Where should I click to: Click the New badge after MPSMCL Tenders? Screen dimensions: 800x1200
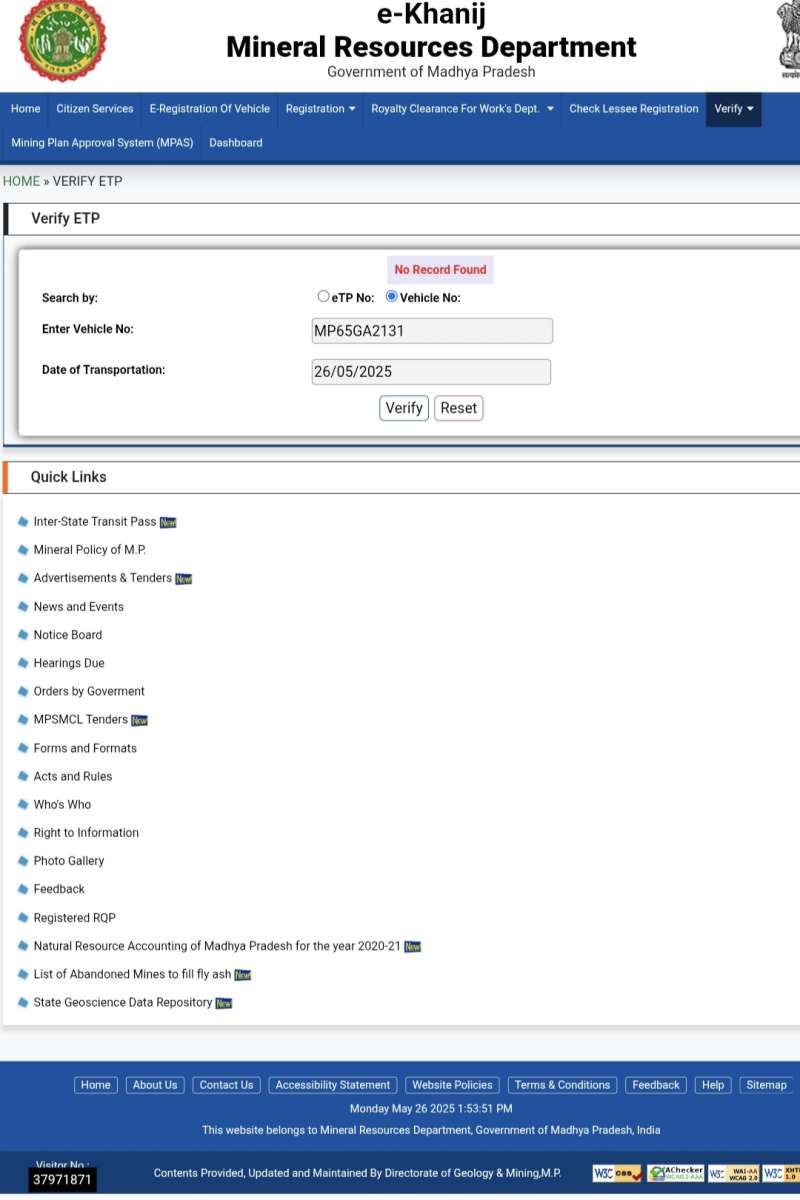point(139,720)
